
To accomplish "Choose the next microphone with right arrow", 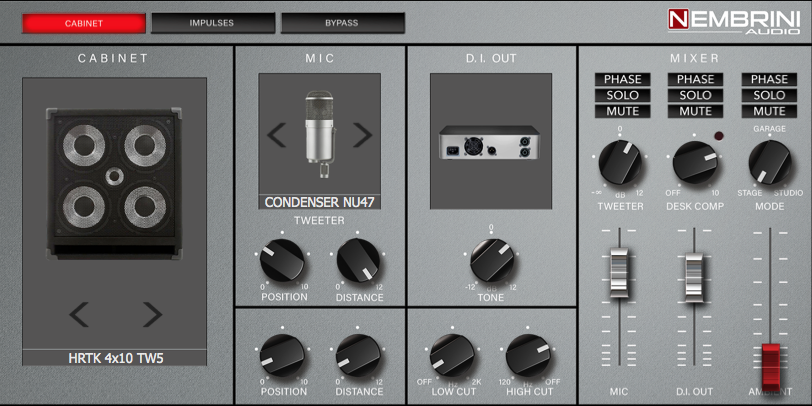I will point(362,135).
